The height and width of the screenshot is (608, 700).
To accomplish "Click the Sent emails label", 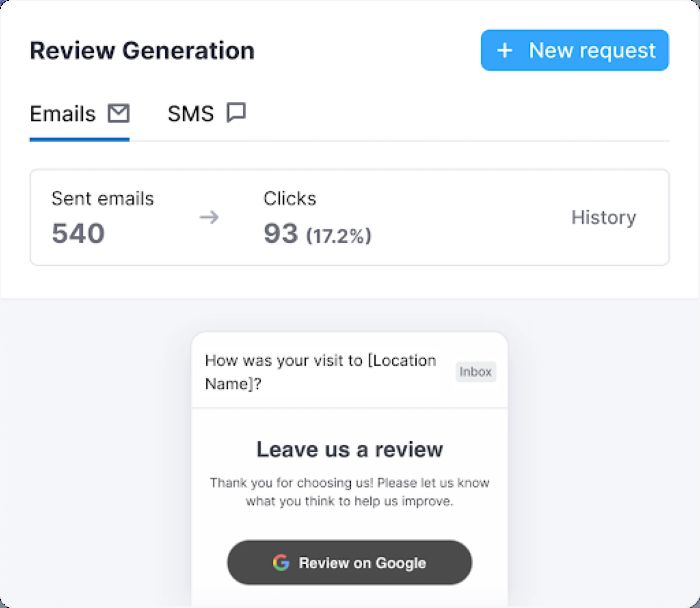I will (x=103, y=198).
